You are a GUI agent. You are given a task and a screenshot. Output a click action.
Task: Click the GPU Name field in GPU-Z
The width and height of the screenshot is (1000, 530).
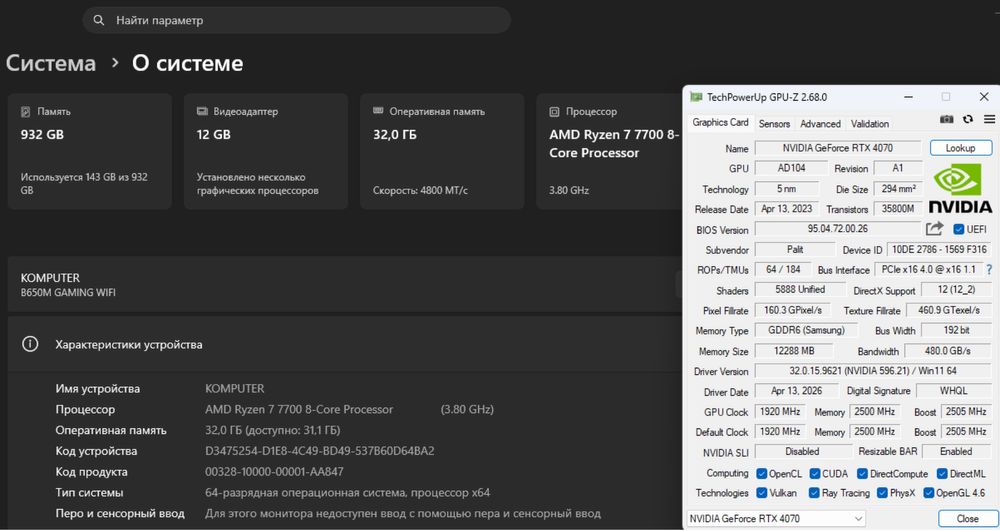[838, 148]
